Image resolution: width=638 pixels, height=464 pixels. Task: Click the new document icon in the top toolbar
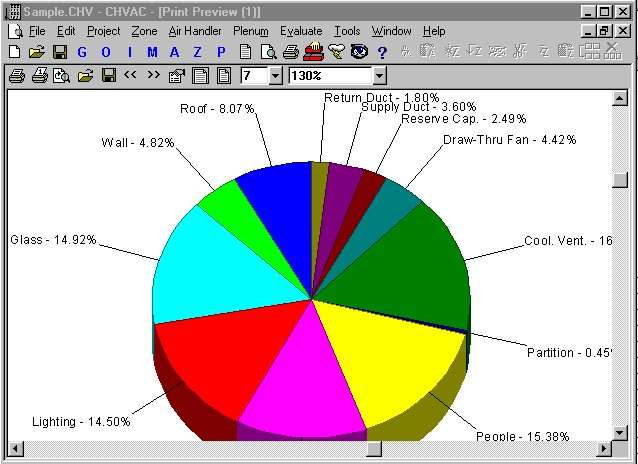point(14,52)
